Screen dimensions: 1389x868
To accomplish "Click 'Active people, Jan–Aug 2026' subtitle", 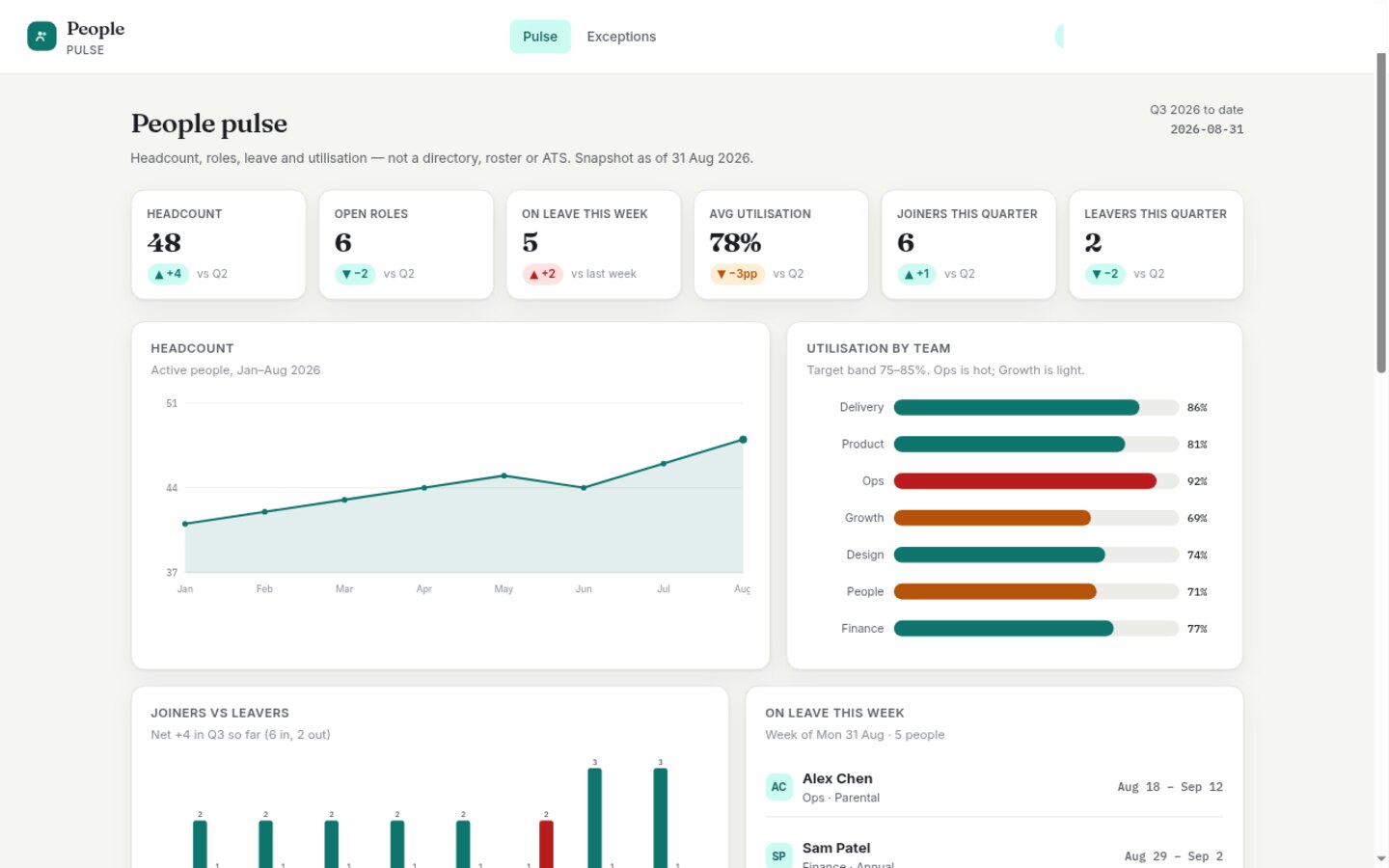I will click(x=235, y=370).
